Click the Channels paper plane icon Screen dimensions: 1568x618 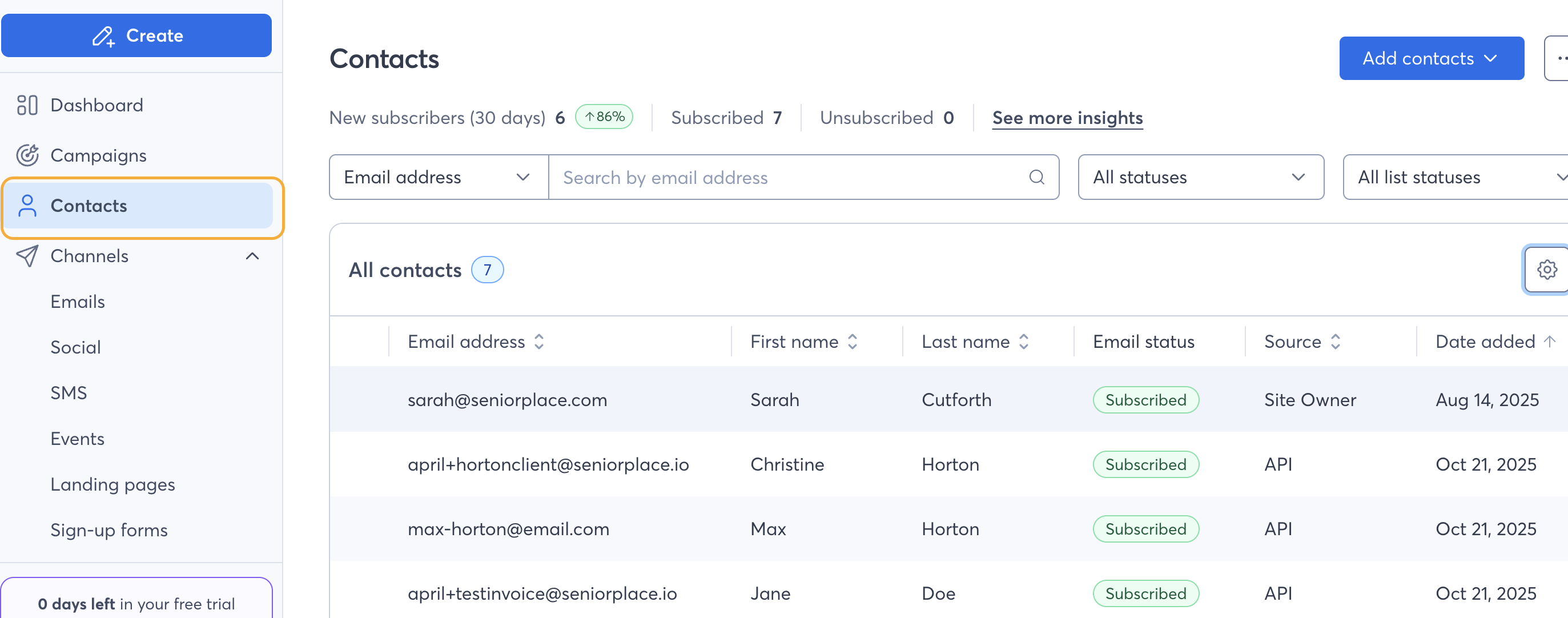tap(27, 256)
